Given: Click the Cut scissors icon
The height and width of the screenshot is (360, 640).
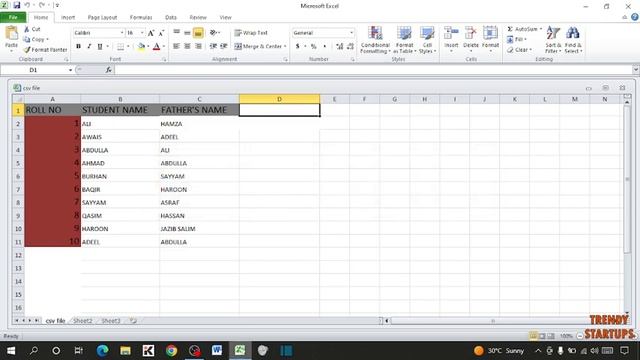Looking at the screenshot, I should click(x=27, y=29).
